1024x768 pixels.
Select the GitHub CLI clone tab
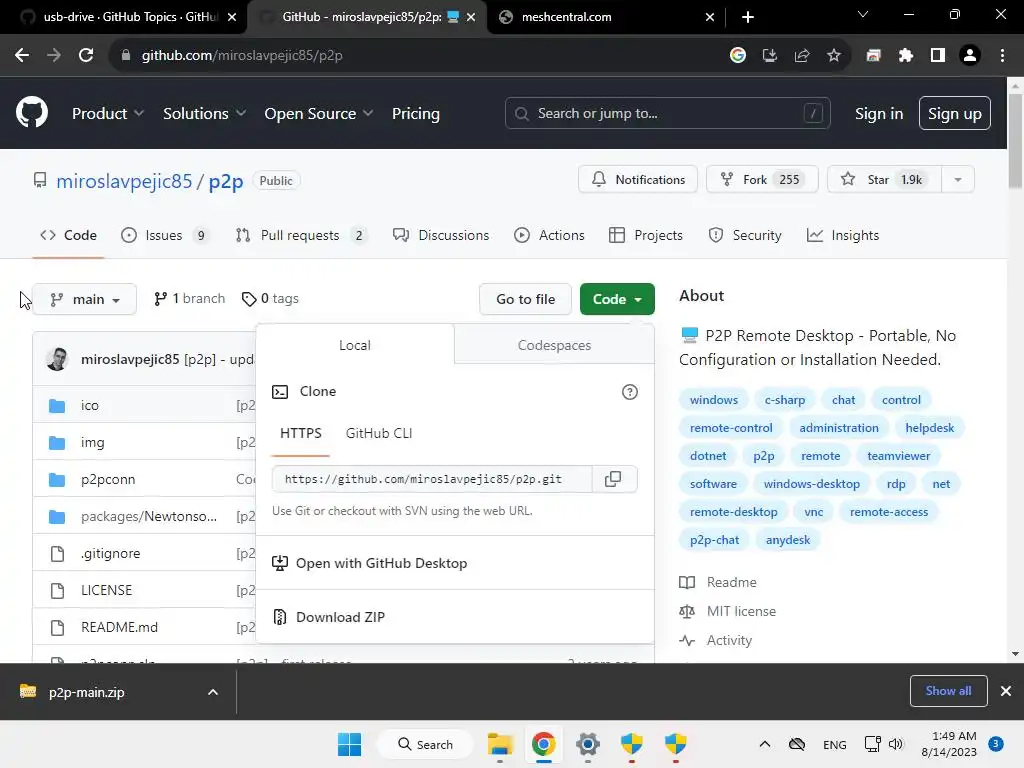[379, 434]
